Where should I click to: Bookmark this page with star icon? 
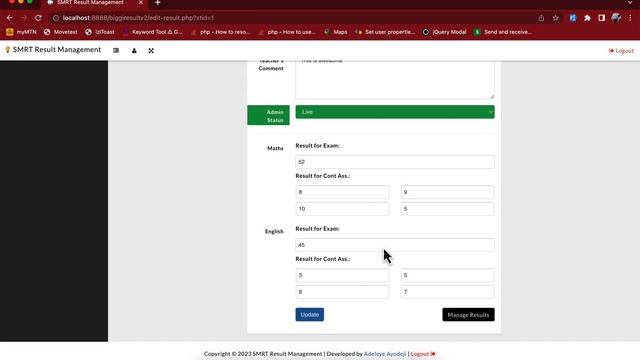[x=556, y=18]
